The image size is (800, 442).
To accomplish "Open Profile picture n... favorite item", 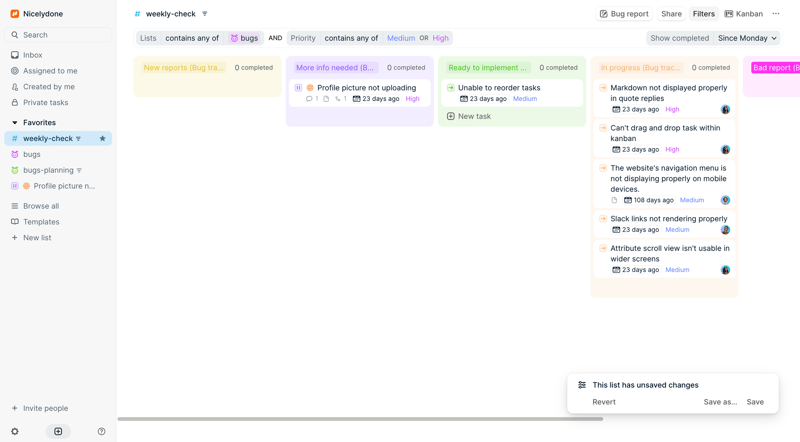I will click(x=58, y=186).
